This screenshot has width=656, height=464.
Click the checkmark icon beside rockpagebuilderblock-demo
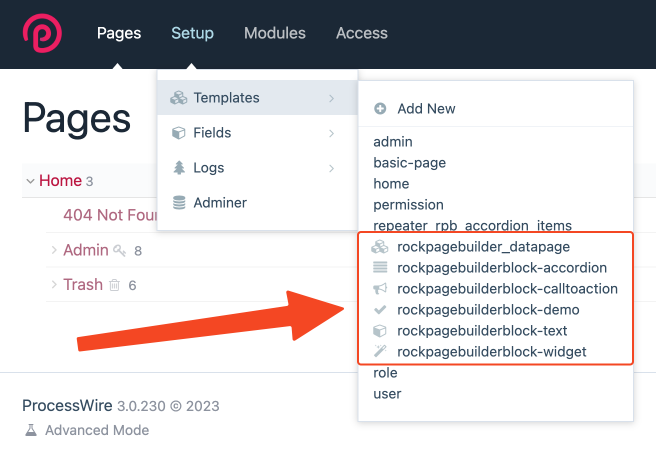click(x=379, y=310)
